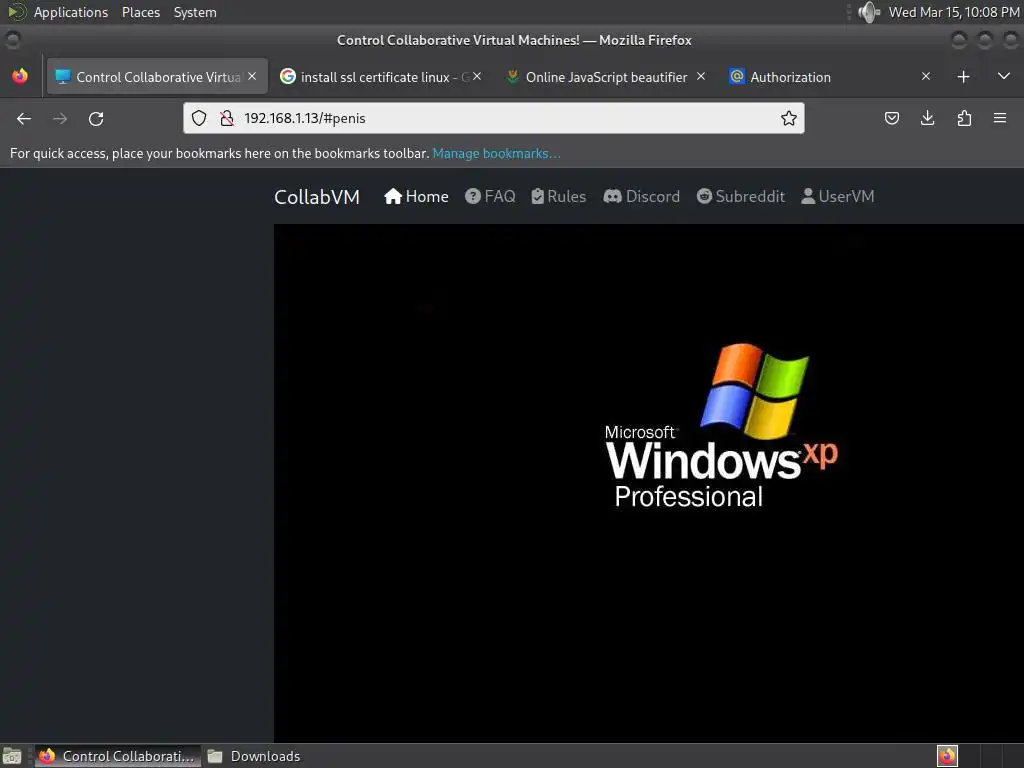Click the Windows XP VM display
This screenshot has height=768, width=1024.
coord(648,483)
